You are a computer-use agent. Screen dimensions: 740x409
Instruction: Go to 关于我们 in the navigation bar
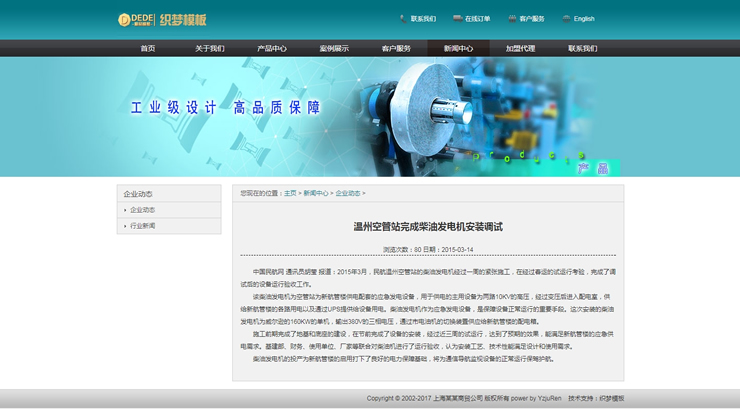[209, 48]
